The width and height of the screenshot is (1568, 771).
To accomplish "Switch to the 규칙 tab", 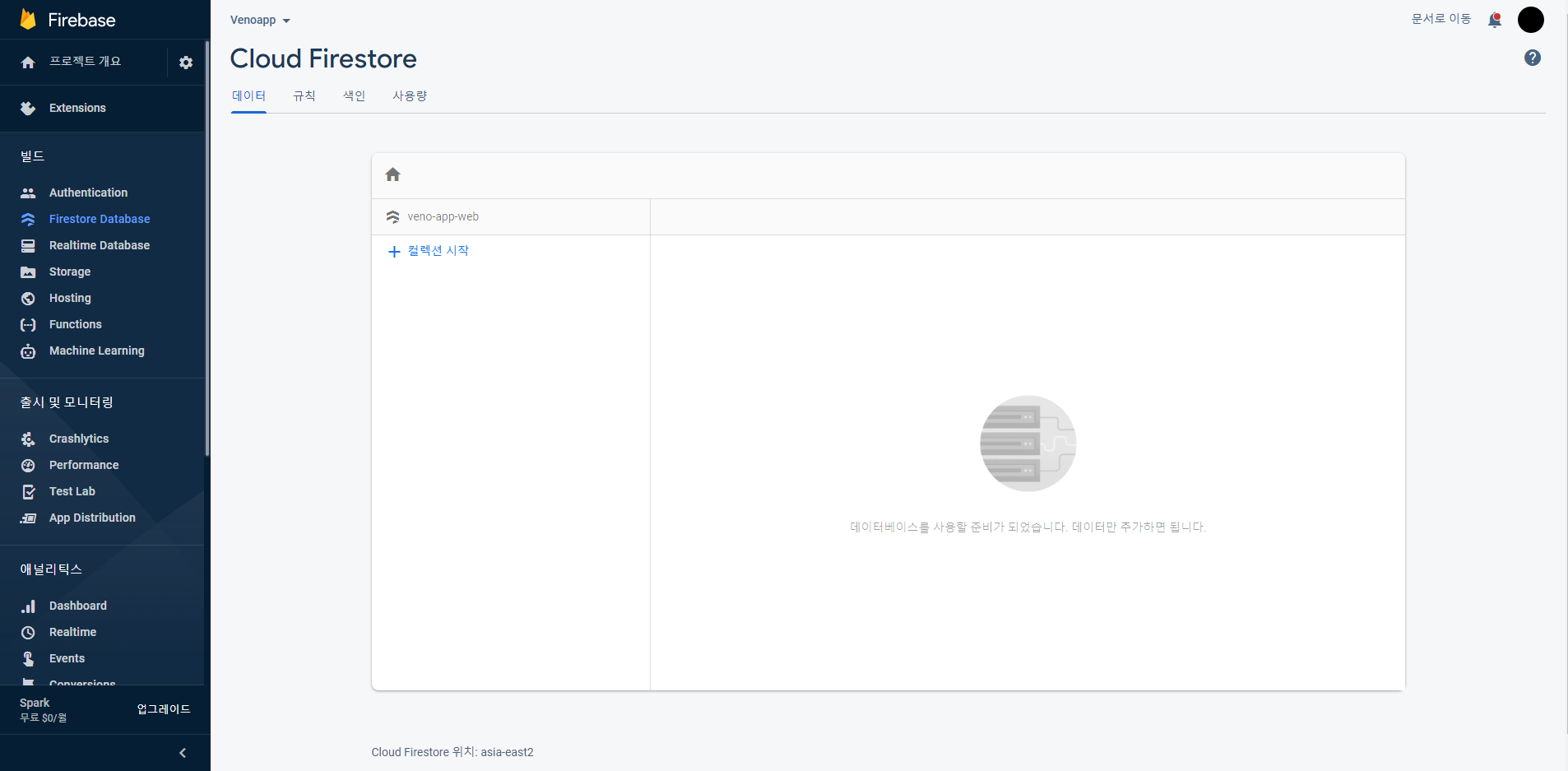I will 304,96.
